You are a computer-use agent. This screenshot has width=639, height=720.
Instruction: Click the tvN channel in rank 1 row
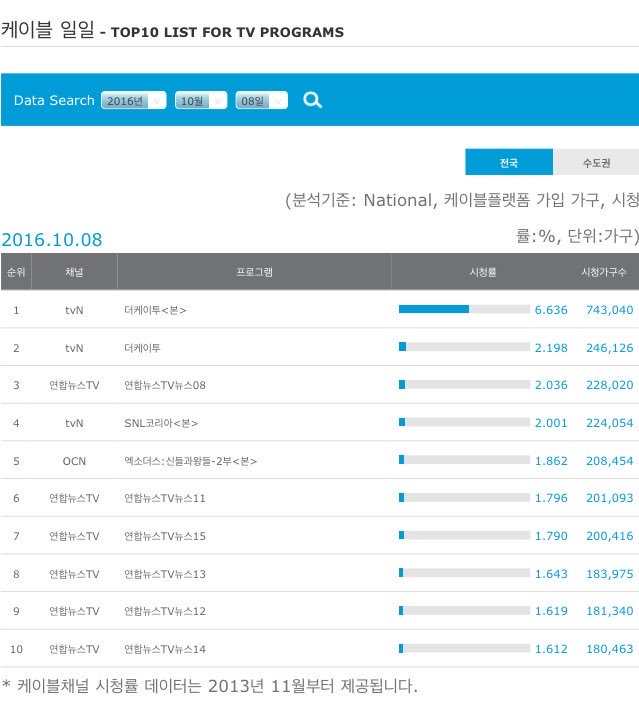(74, 310)
